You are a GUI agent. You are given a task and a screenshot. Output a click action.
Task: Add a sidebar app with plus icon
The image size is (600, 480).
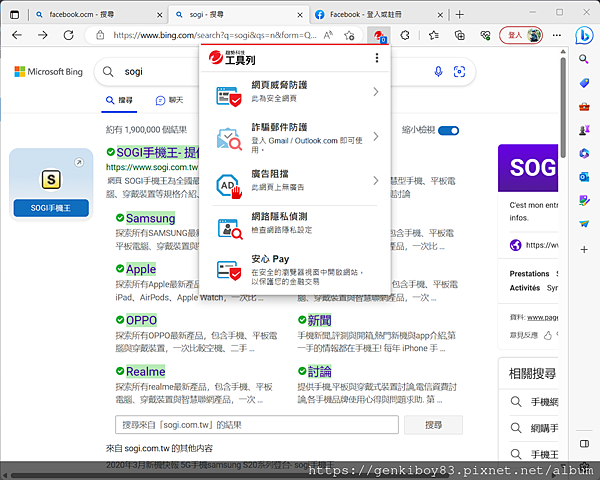(x=584, y=250)
